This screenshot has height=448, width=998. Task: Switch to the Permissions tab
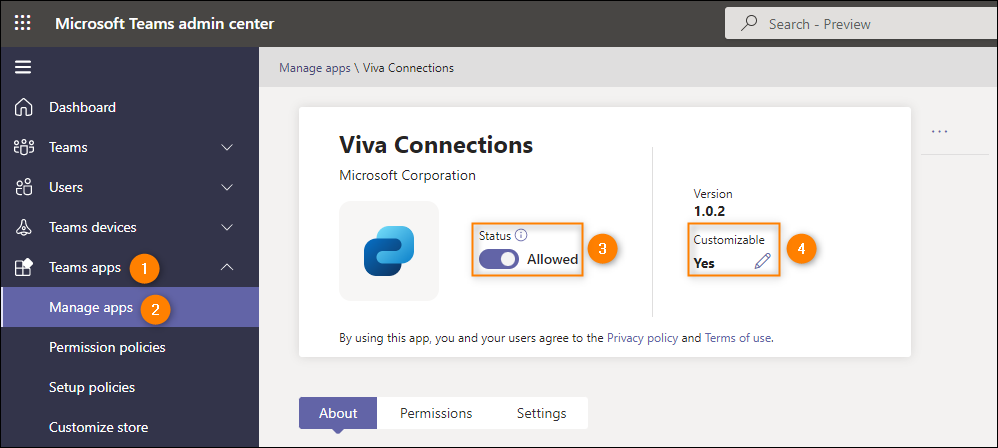pyautogui.click(x=436, y=413)
